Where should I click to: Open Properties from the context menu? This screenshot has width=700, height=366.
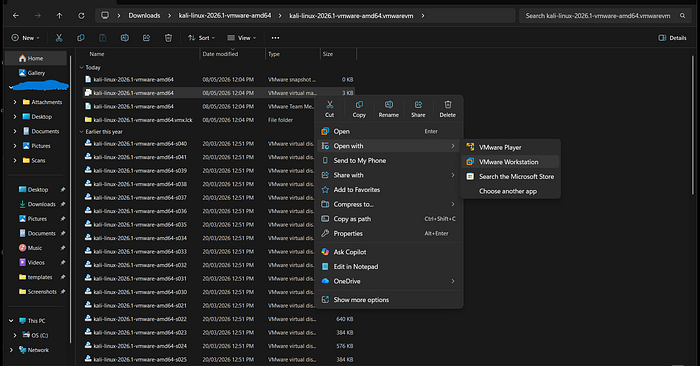[388, 233]
